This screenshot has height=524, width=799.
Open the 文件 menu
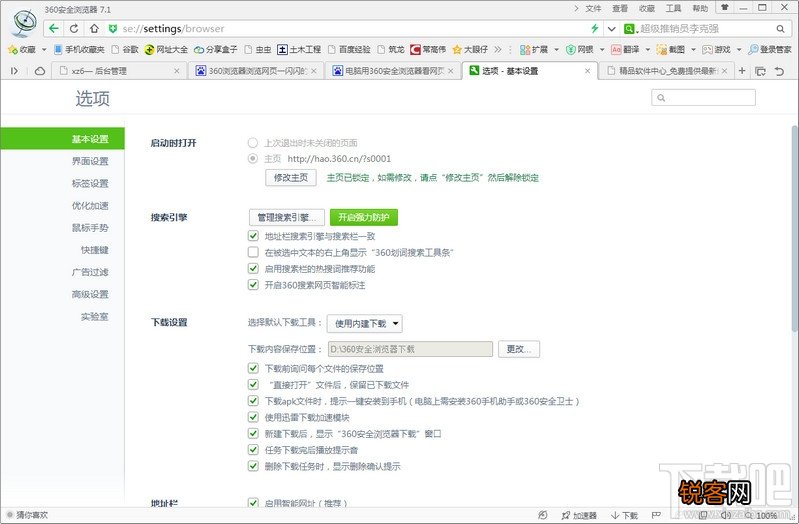click(593, 8)
